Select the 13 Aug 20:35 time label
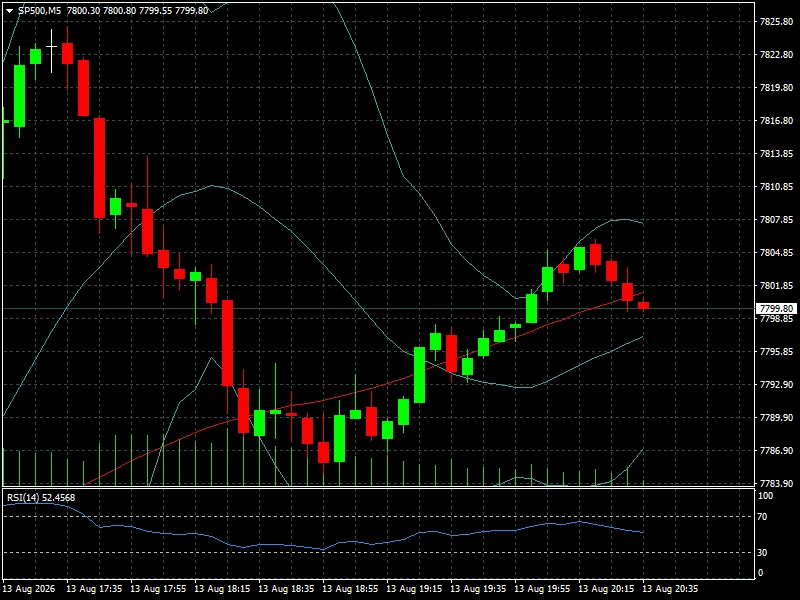The height and width of the screenshot is (600, 800). pyautogui.click(x=670, y=588)
